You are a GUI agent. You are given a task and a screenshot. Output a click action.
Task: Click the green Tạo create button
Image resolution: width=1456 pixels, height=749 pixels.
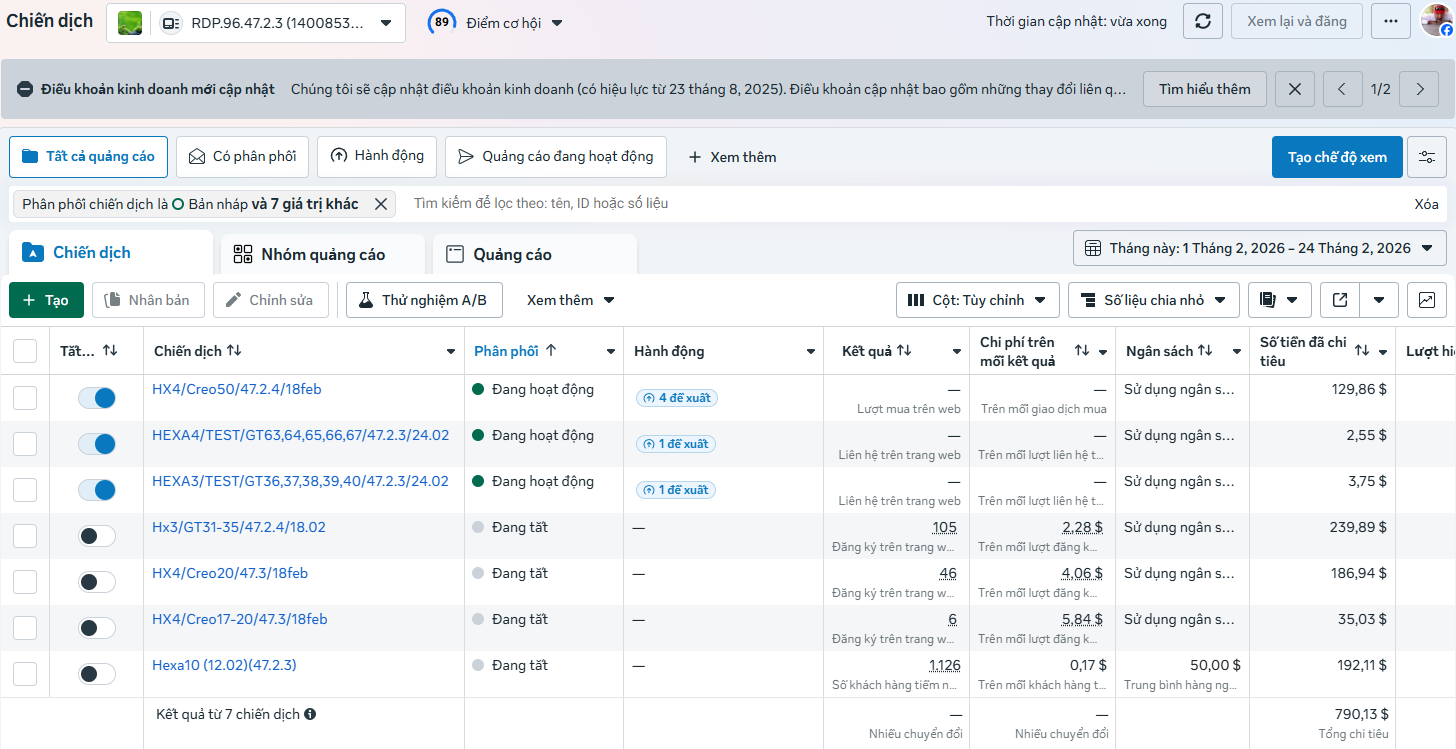click(x=46, y=300)
